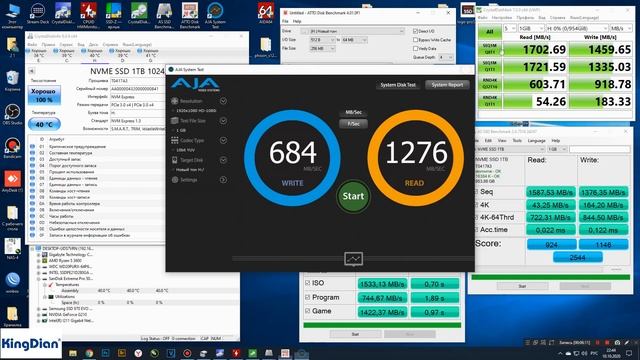Image resolution: width=640 pixels, height=360 pixels.
Task: Expand the AJA Codec Type chevron
Action: [223, 140]
